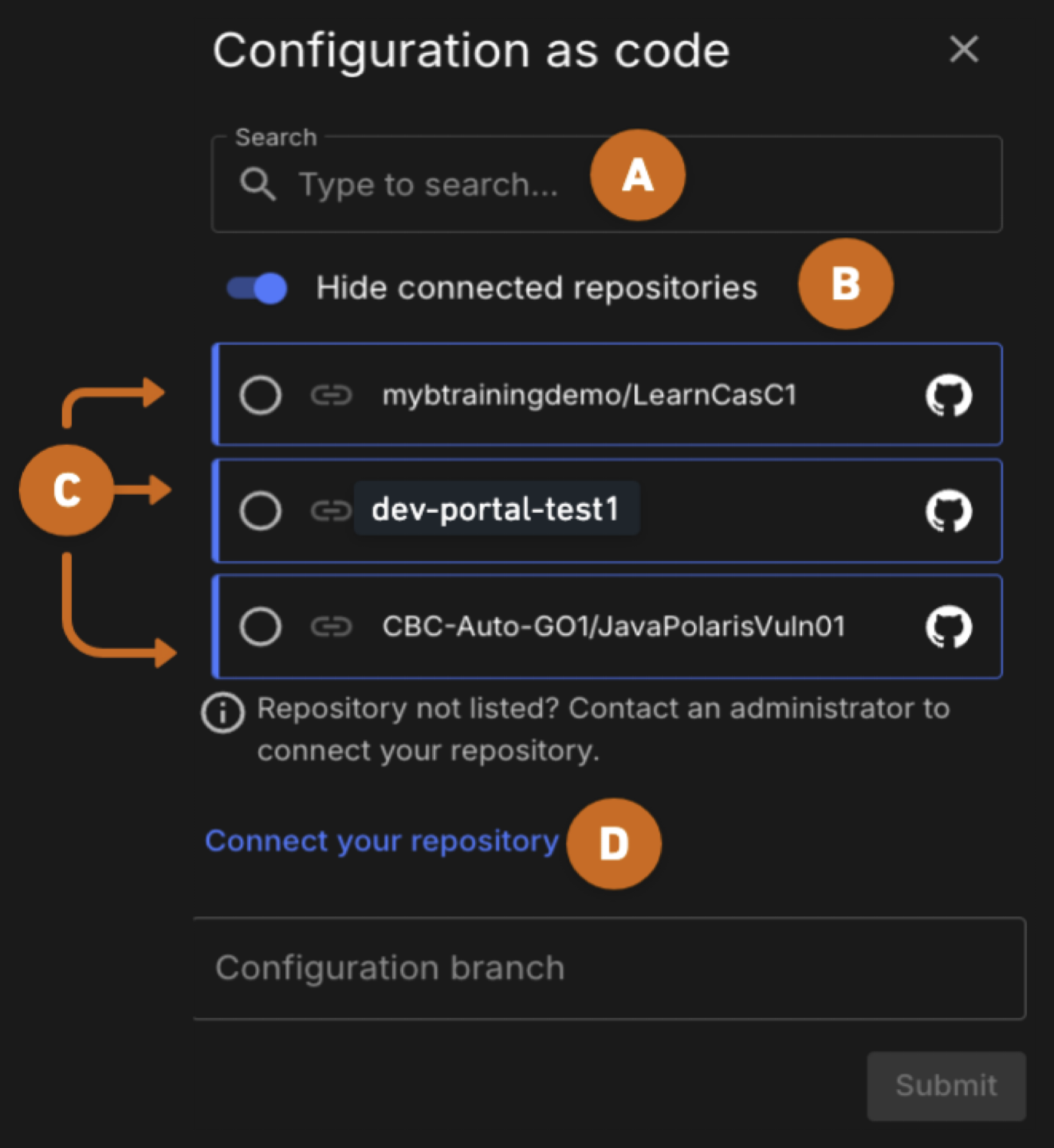Screen dimensions: 1054x1148
Task: Close the Configuration as code dialog
Action: click(964, 50)
